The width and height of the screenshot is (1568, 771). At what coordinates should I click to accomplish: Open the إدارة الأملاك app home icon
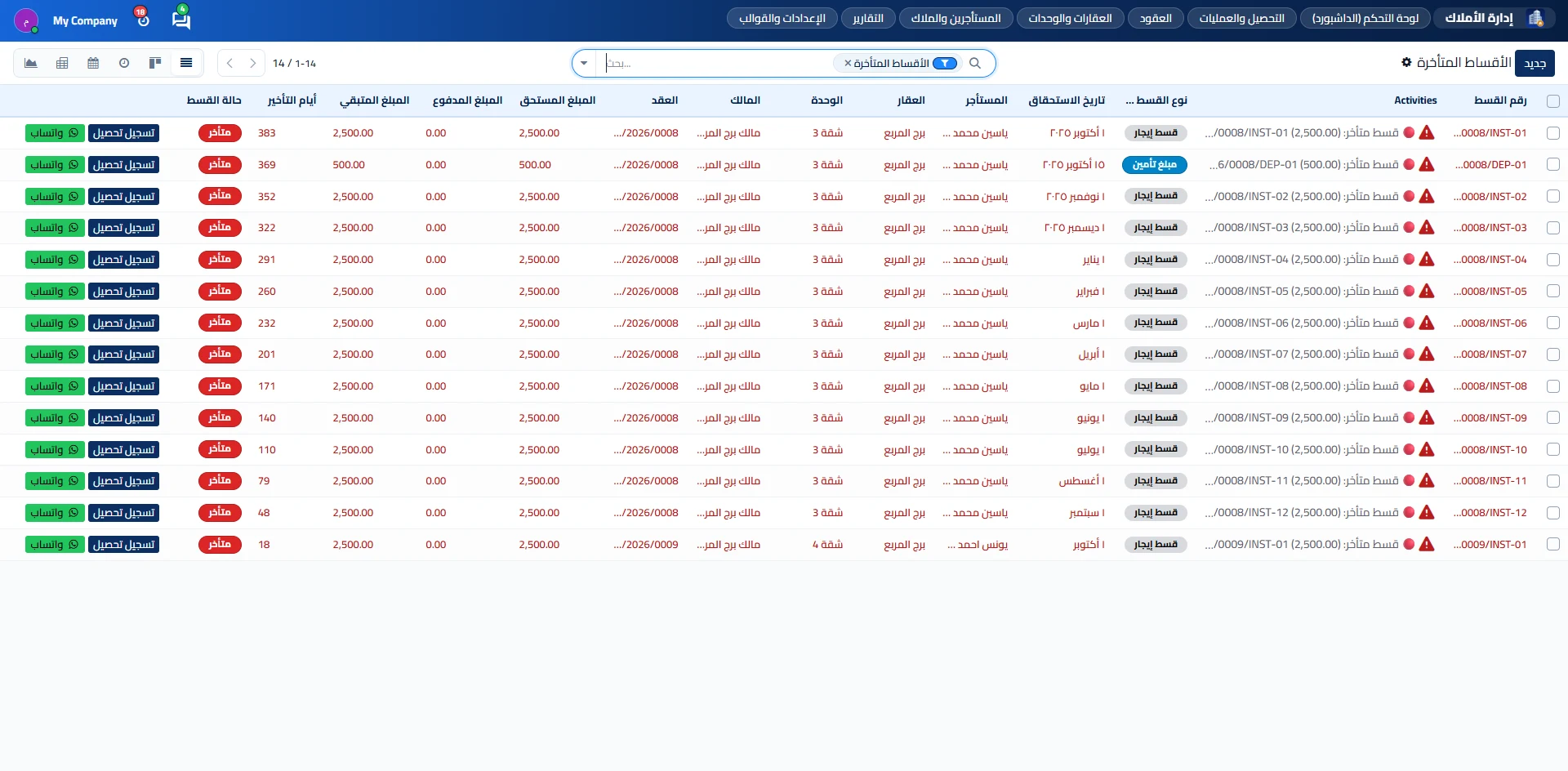click(1536, 18)
